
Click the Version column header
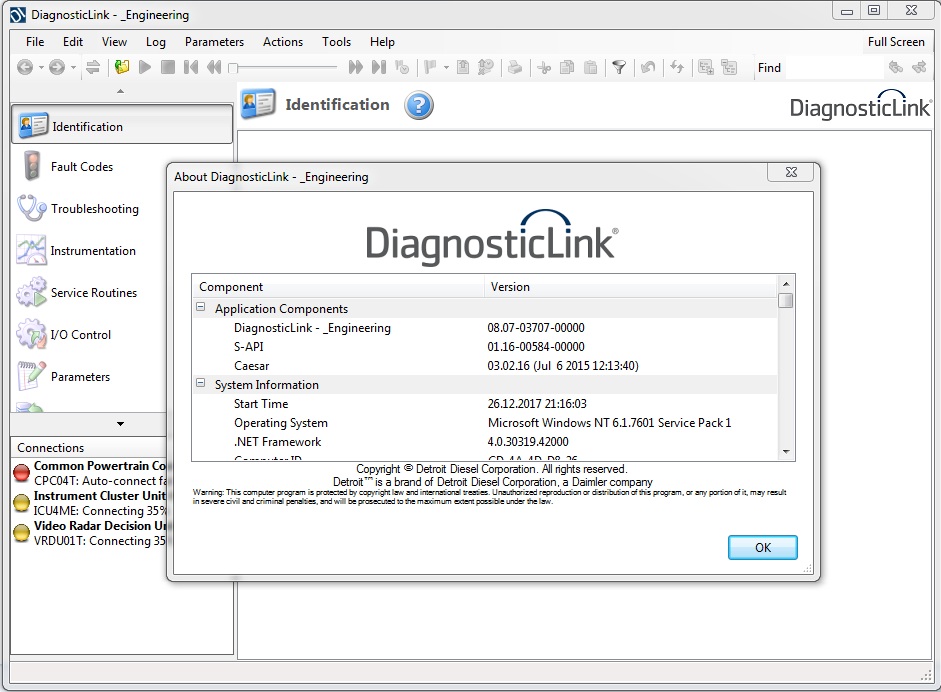pyautogui.click(x=630, y=287)
